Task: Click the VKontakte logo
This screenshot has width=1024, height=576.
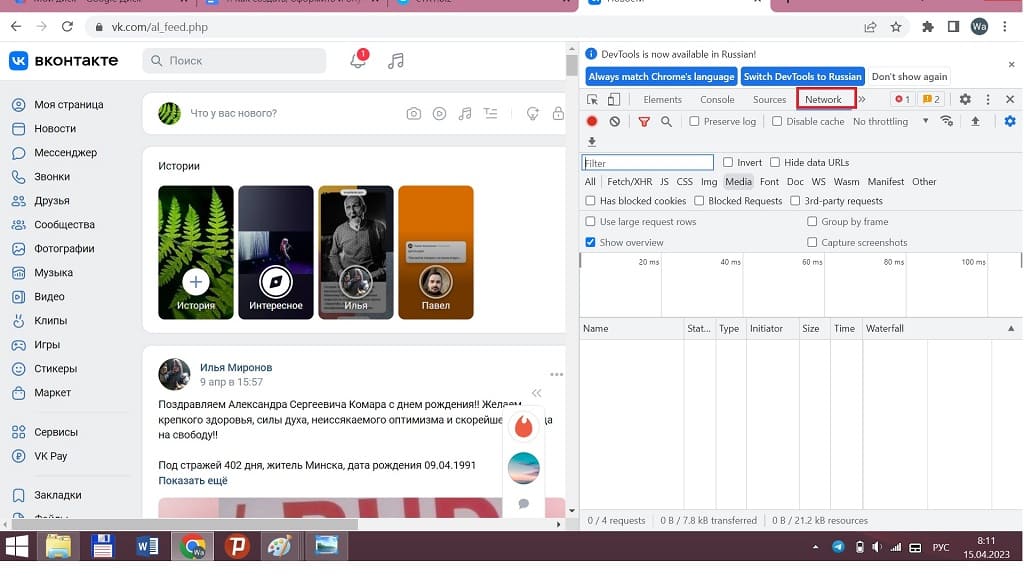Action: pos(63,61)
